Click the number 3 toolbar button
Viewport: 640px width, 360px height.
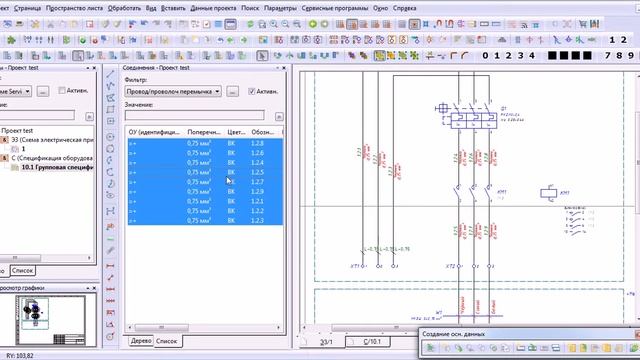coord(520,56)
